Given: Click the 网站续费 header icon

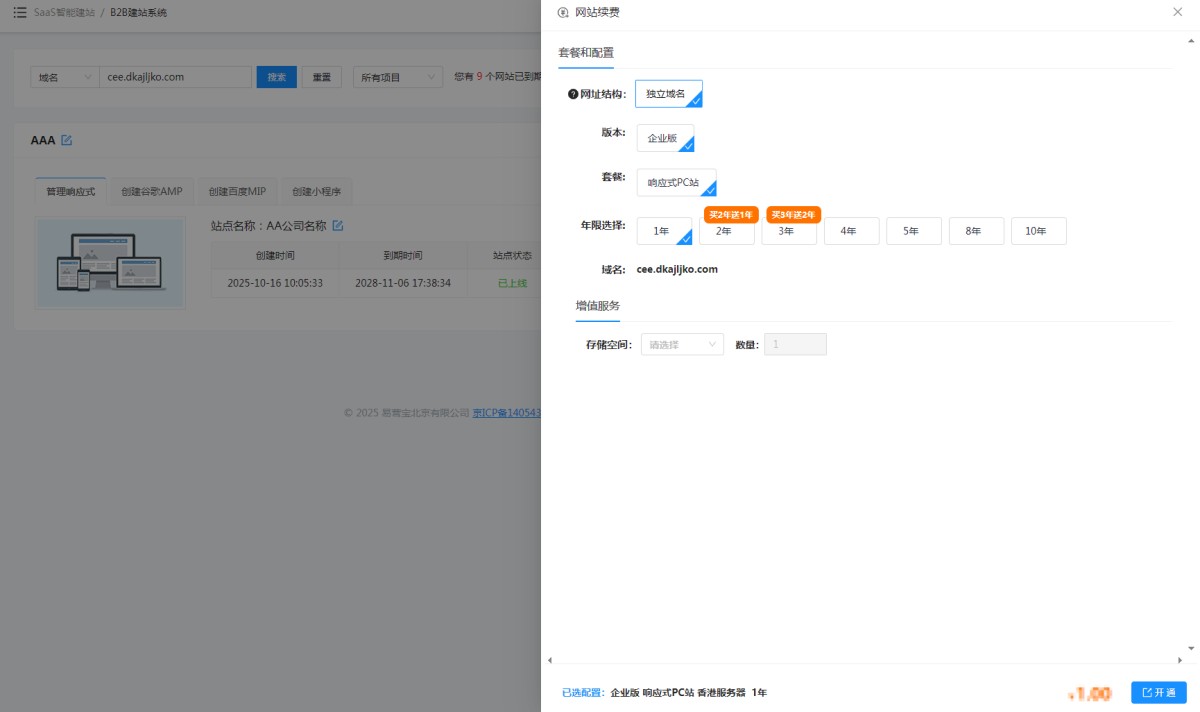Looking at the screenshot, I should click(x=563, y=13).
